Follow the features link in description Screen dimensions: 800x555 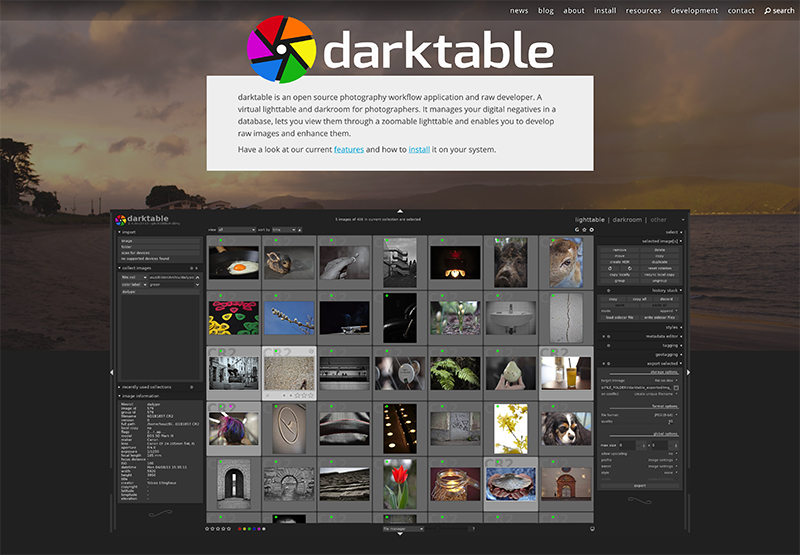click(x=349, y=149)
